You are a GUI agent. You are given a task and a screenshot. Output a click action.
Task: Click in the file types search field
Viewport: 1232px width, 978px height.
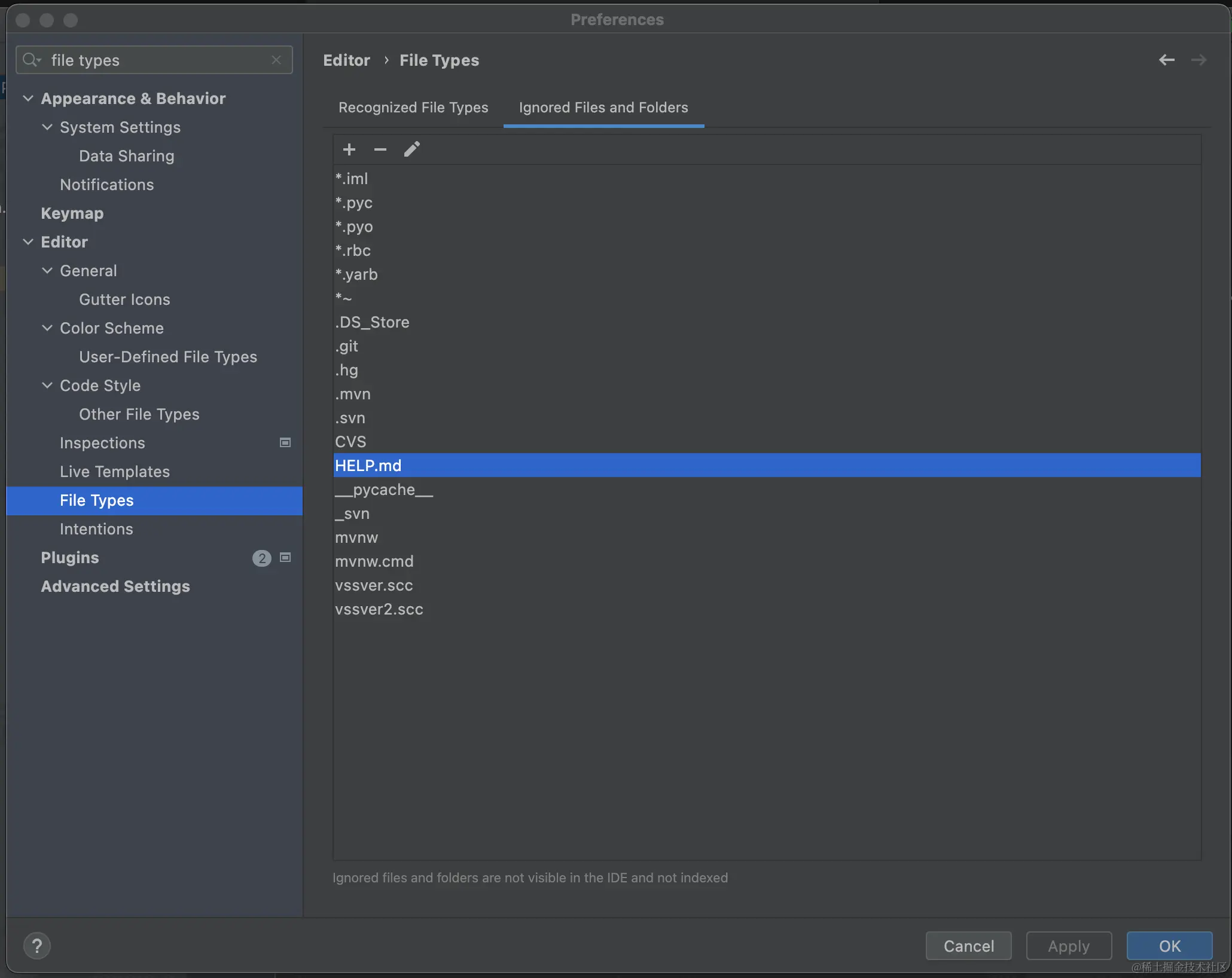155,60
